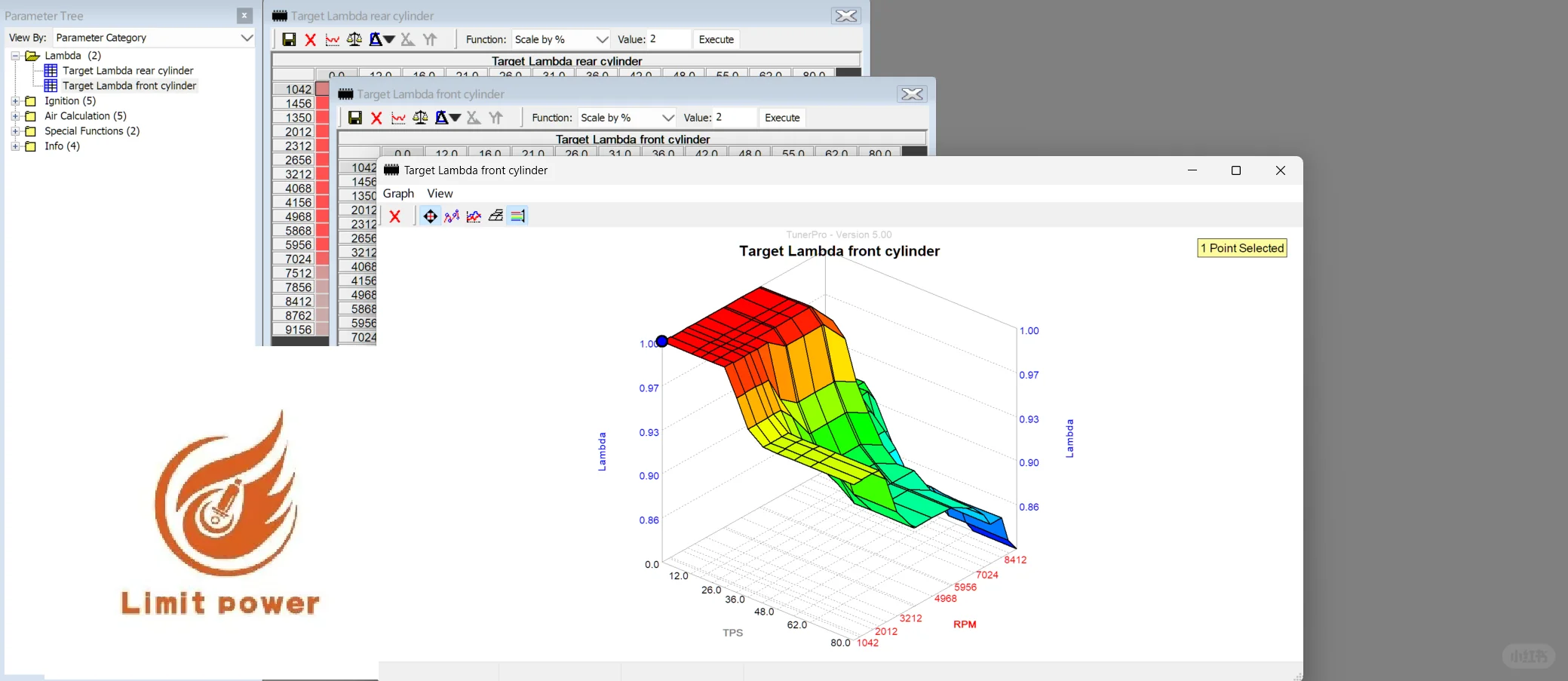This screenshot has width=1568, height=681.
Task: Open the Function dropdown in rear cylinder window
Action: point(560,39)
